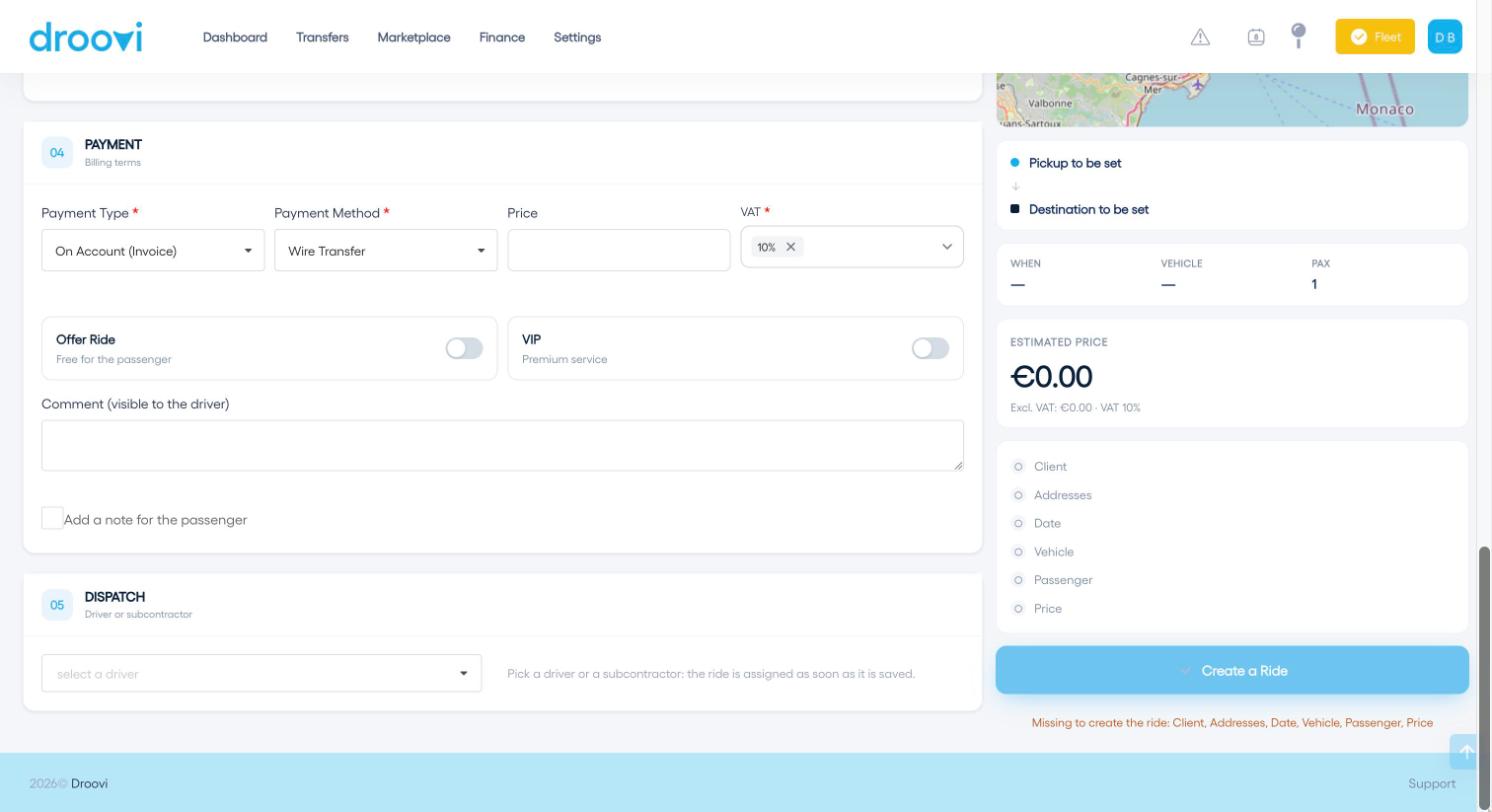1492x812 pixels.
Task: Open the Transfers menu
Action: 322,37
